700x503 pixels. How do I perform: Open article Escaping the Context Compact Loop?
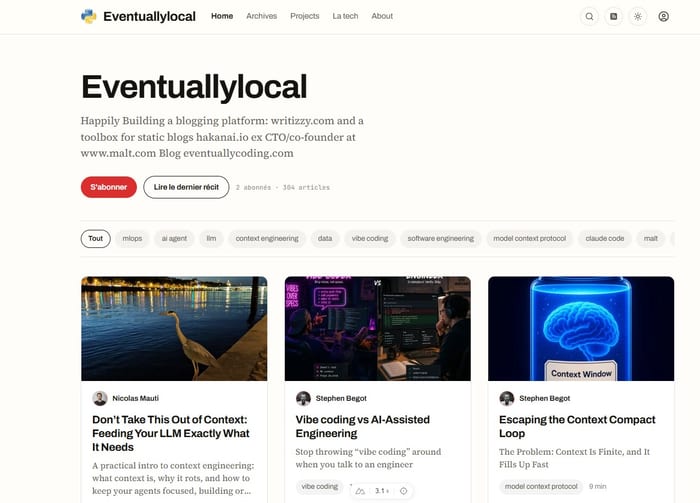(x=577, y=426)
